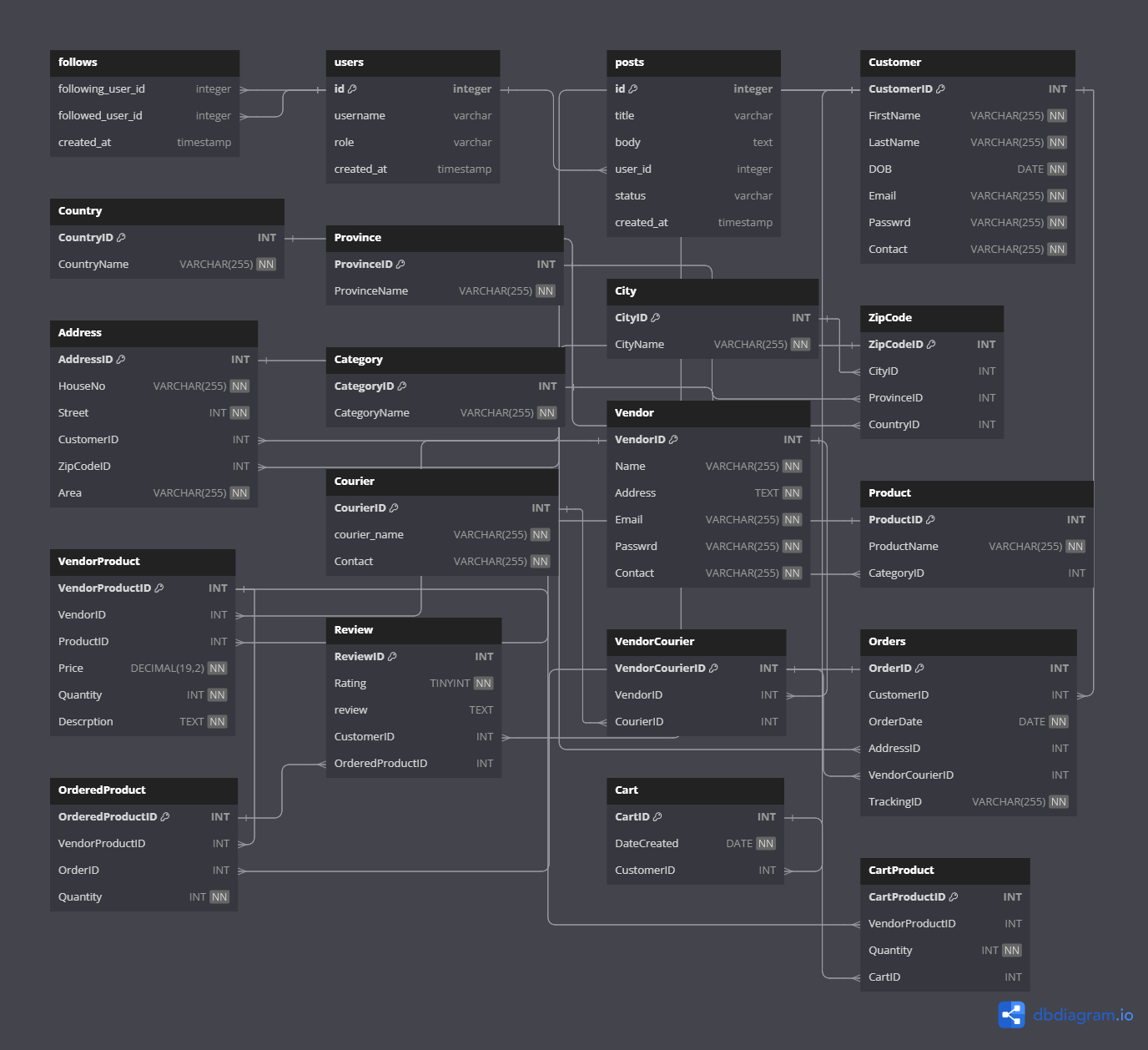Click the ZipCode table title
Screen dimensions: 1148x1050
tap(890, 318)
